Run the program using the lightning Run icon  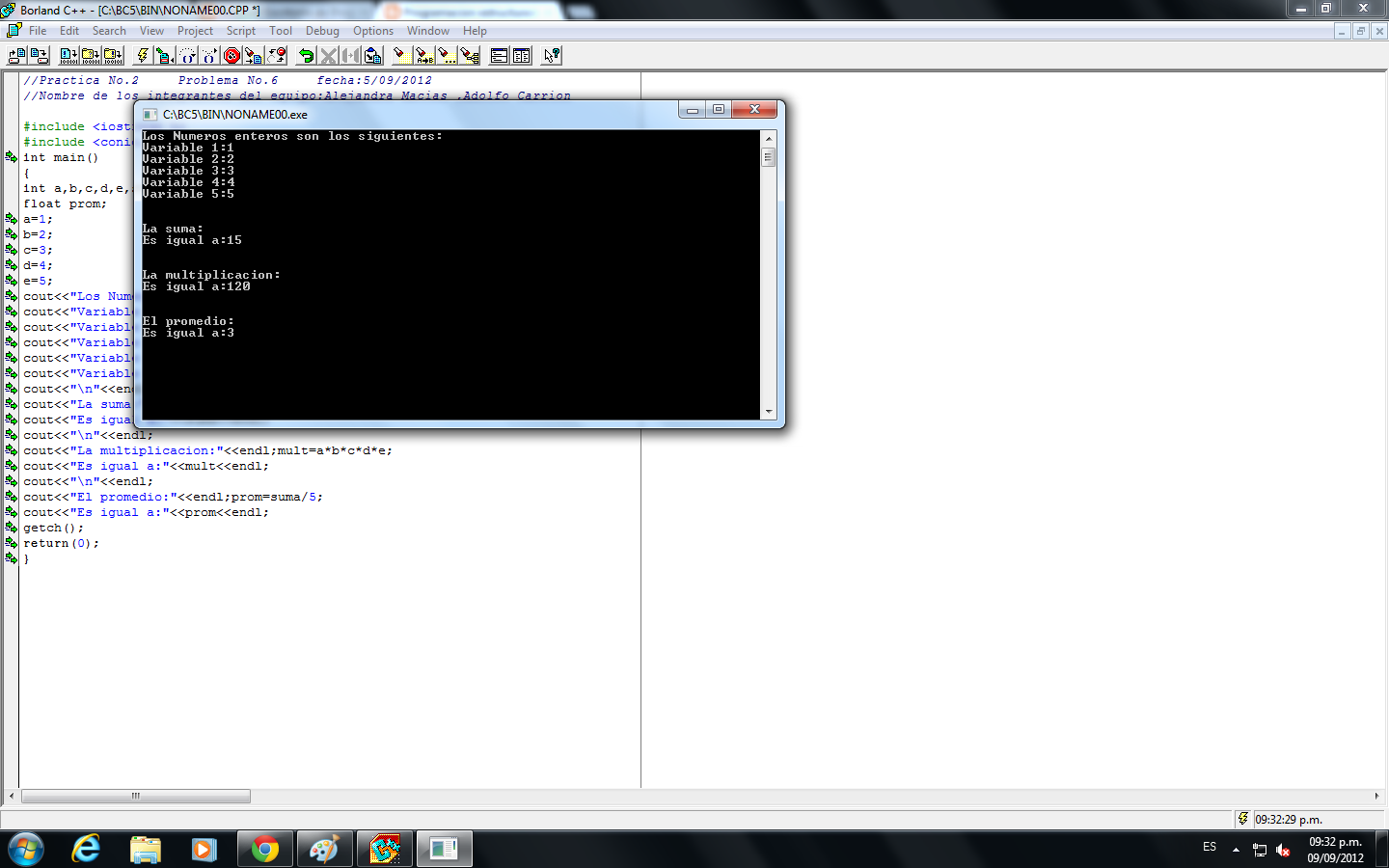point(144,55)
